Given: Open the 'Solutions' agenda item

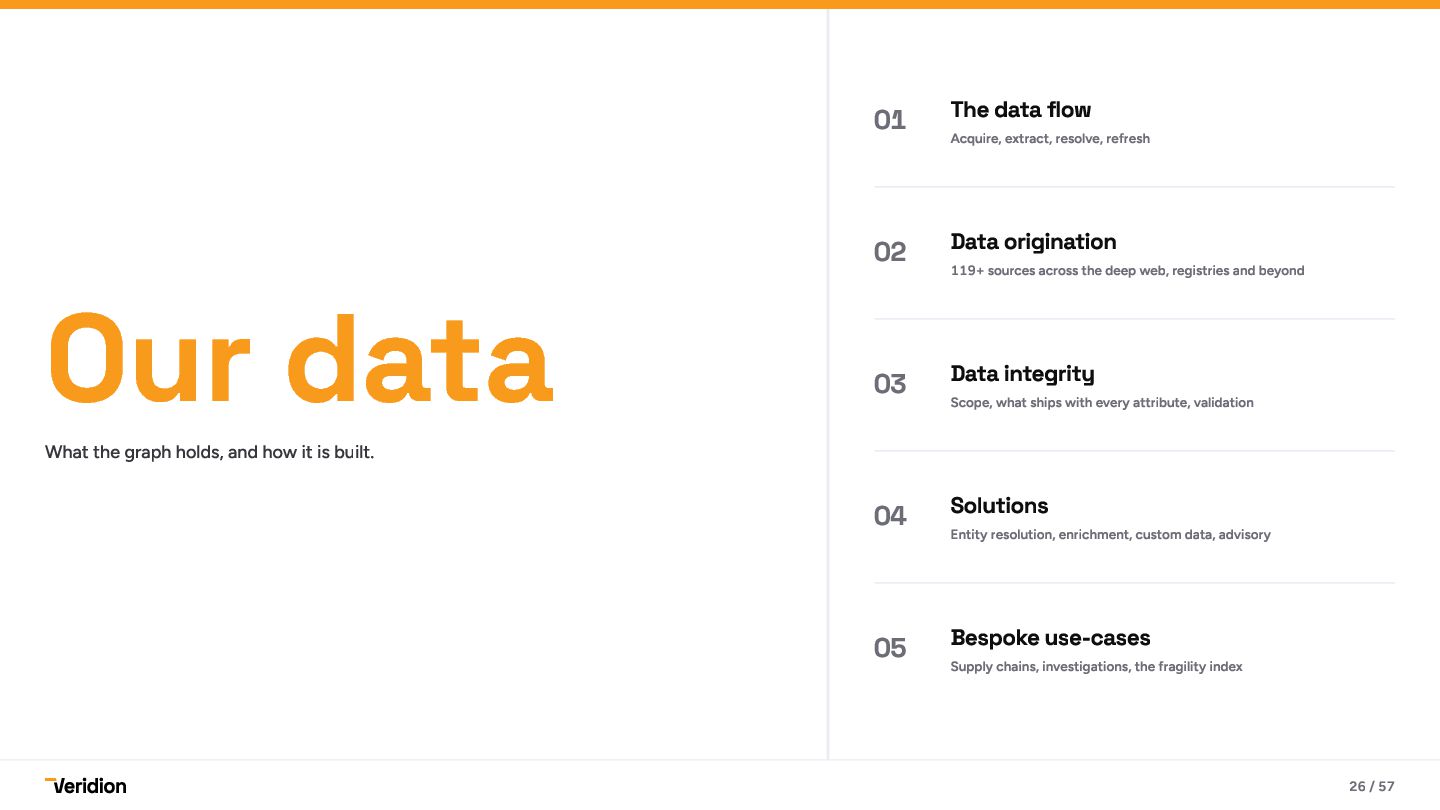Looking at the screenshot, I should coord(999,506).
